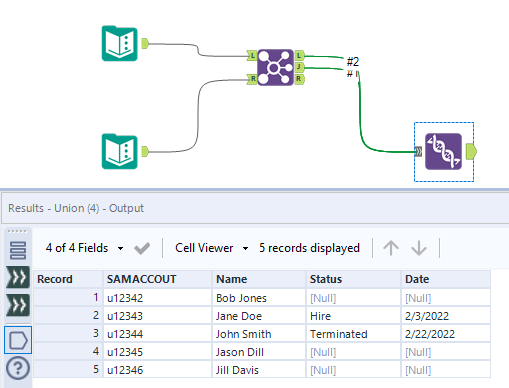Open the 4 of 4 Fields dropdown
509x388 pixels.
[84, 248]
